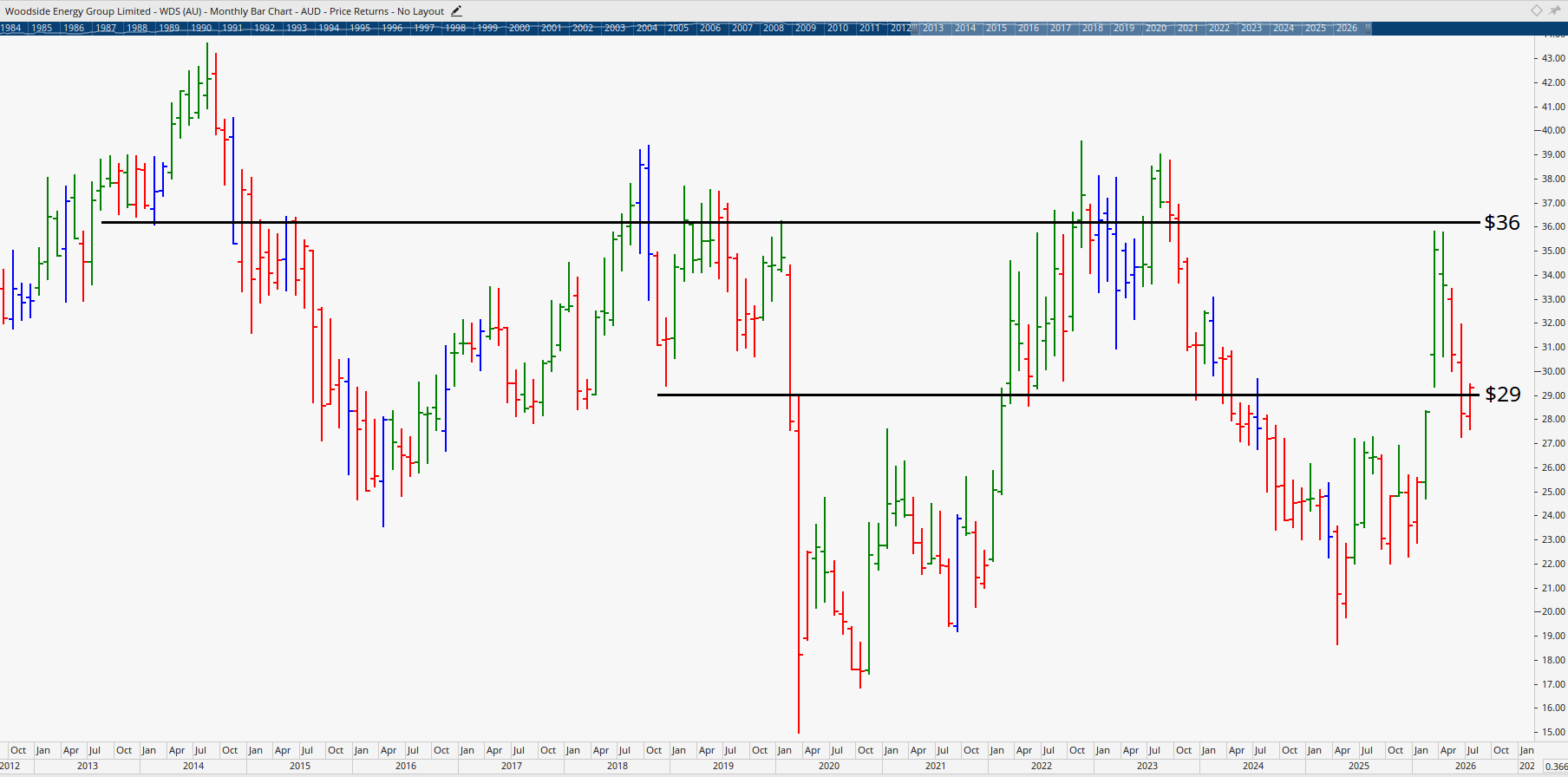
Task: Jump to 1993 in the overview timeline
Action: tap(297, 28)
